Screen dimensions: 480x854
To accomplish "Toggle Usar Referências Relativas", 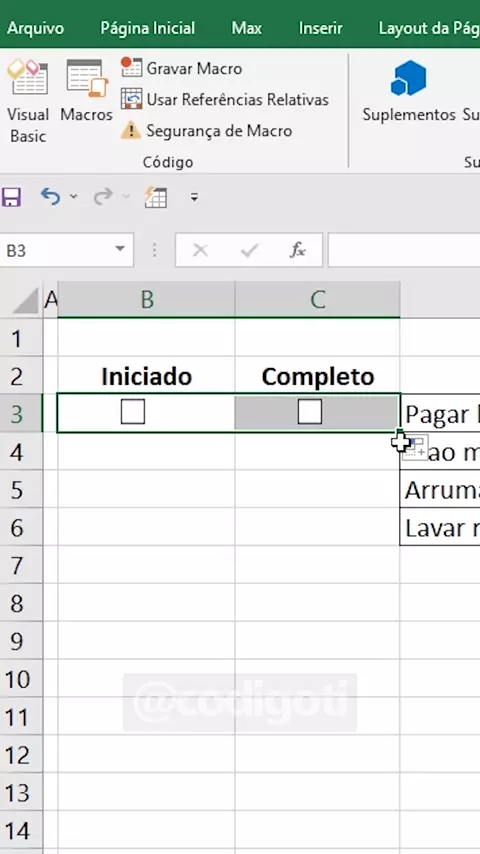I will click(224, 100).
